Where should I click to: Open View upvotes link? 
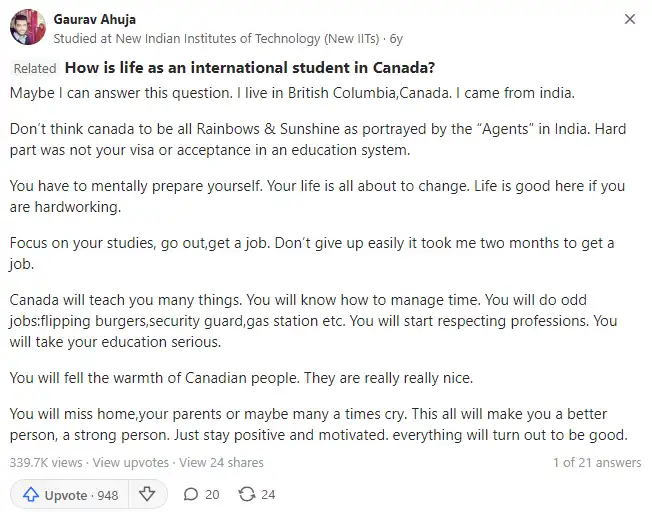point(131,463)
